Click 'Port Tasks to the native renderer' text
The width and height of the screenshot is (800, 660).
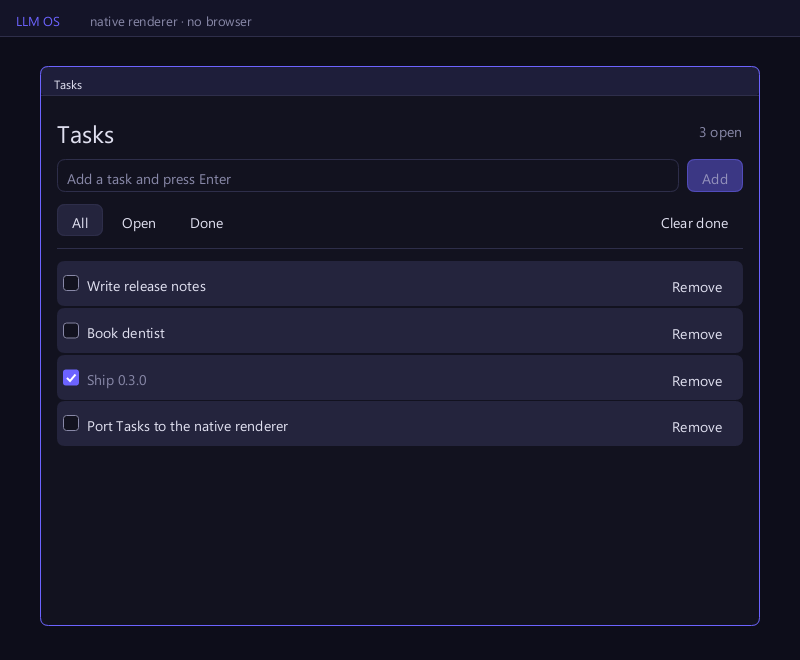click(187, 426)
